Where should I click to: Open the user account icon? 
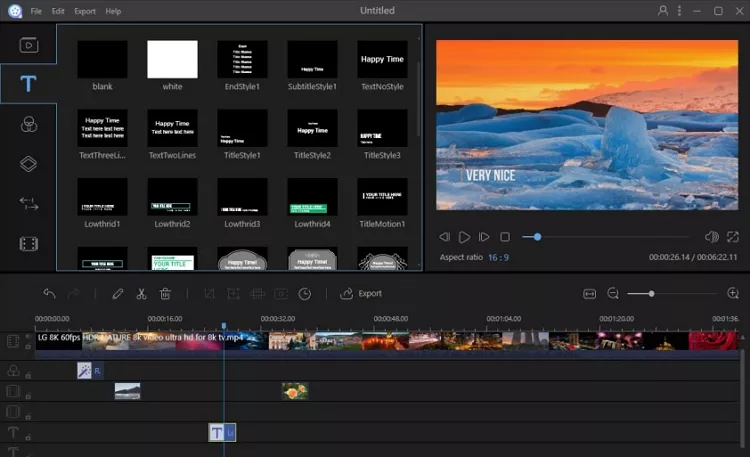click(x=663, y=11)
